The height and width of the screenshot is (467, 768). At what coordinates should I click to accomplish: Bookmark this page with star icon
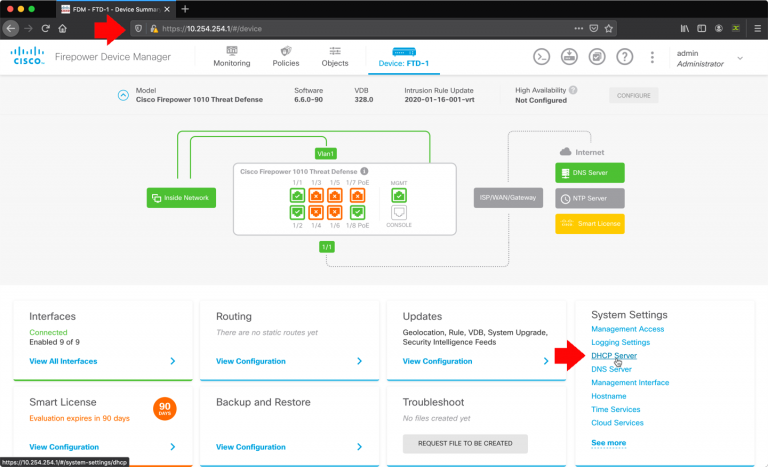pyautogui.click(x=609, y=28)
